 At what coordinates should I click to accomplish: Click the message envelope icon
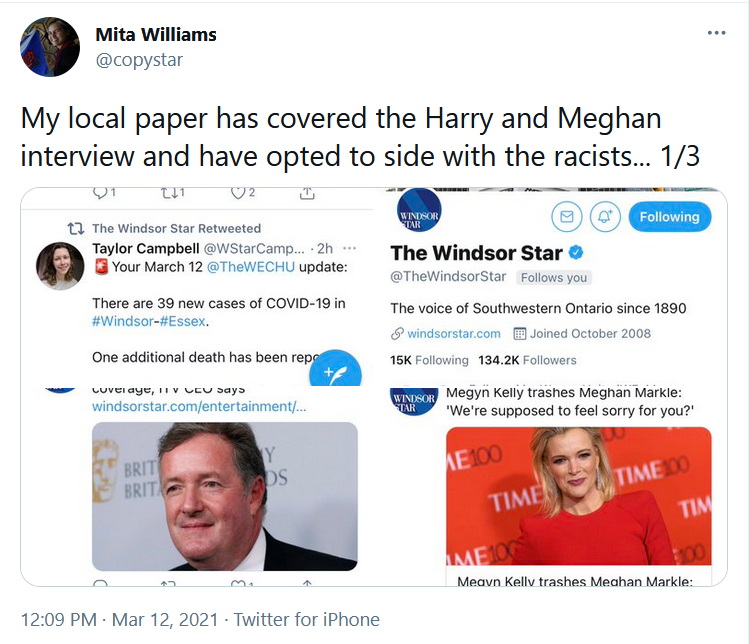click(567, 217)
